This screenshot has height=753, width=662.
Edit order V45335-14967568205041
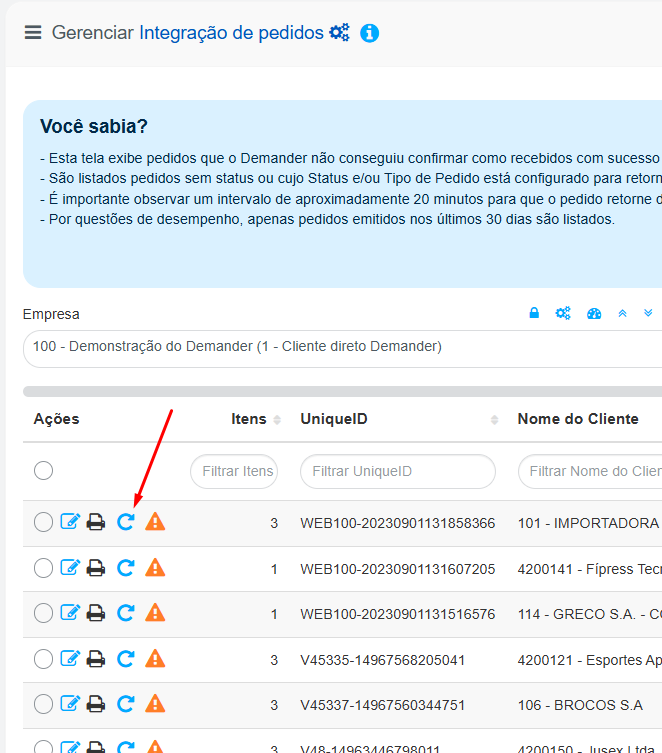70,658
